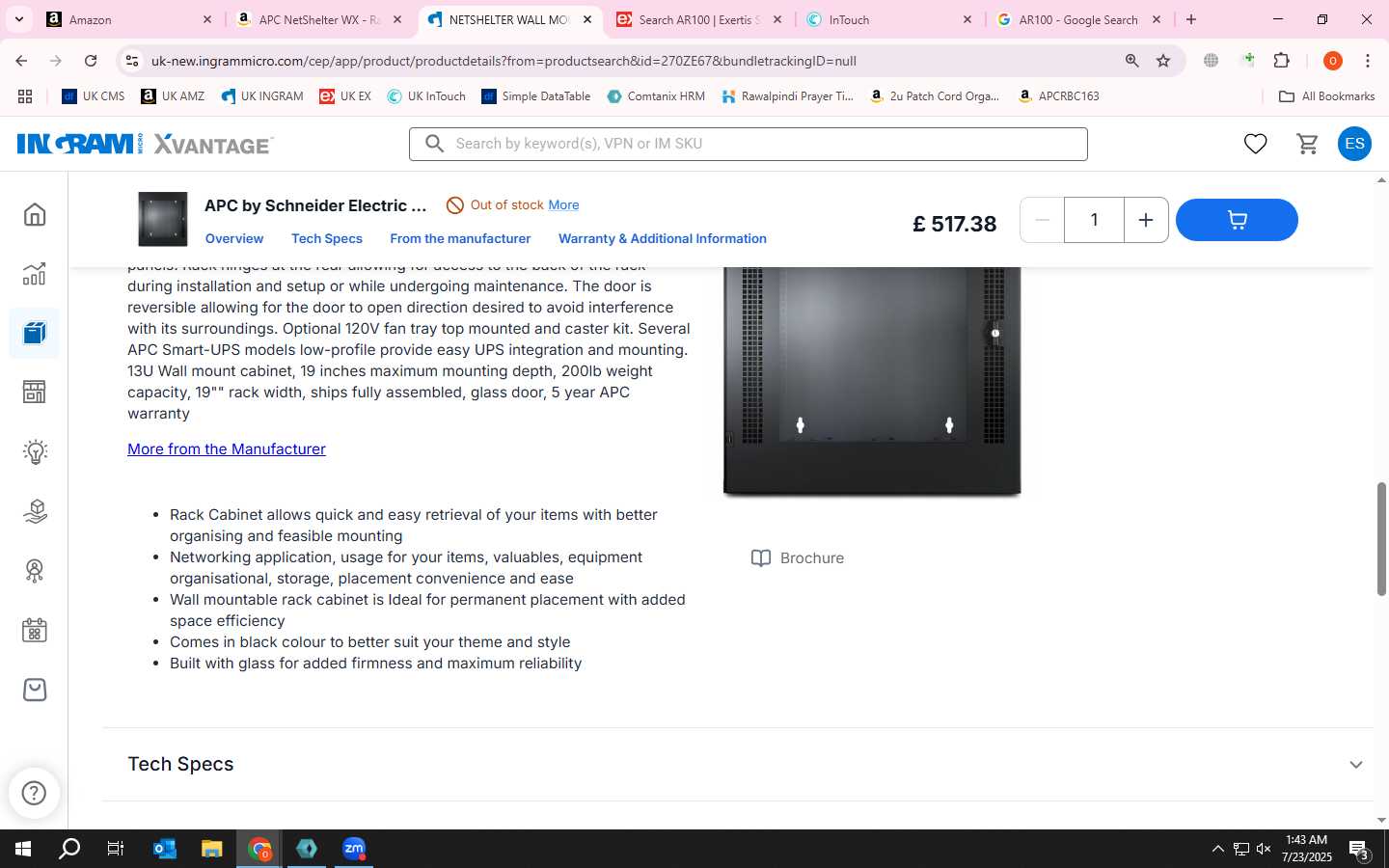Image resolution: width=1389 pixels, height=868 pixels.
Task: Switch to AR100 Google Search tab
Action: click(1078, 19)
